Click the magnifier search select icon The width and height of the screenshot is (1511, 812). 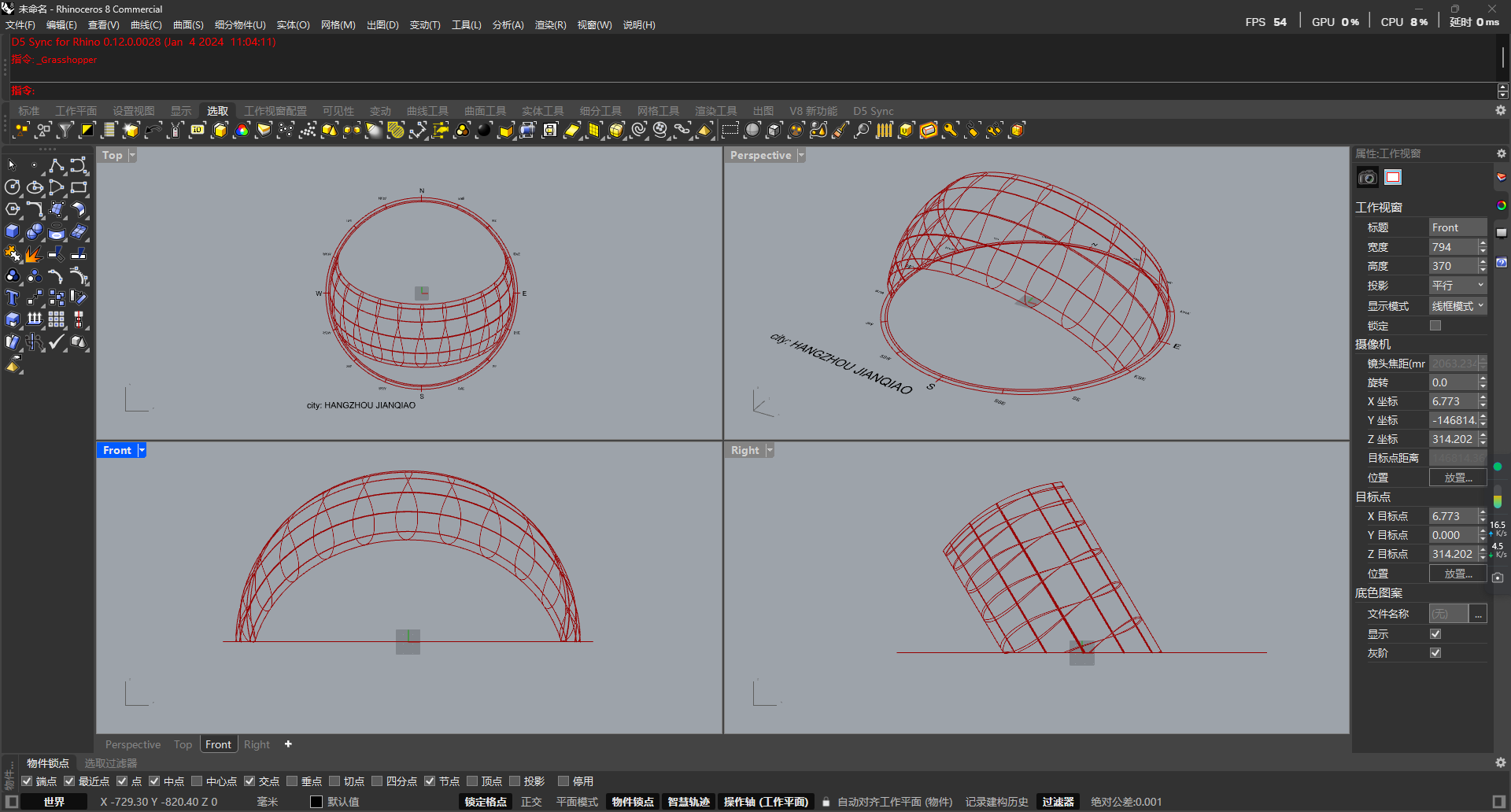point(863,130)
